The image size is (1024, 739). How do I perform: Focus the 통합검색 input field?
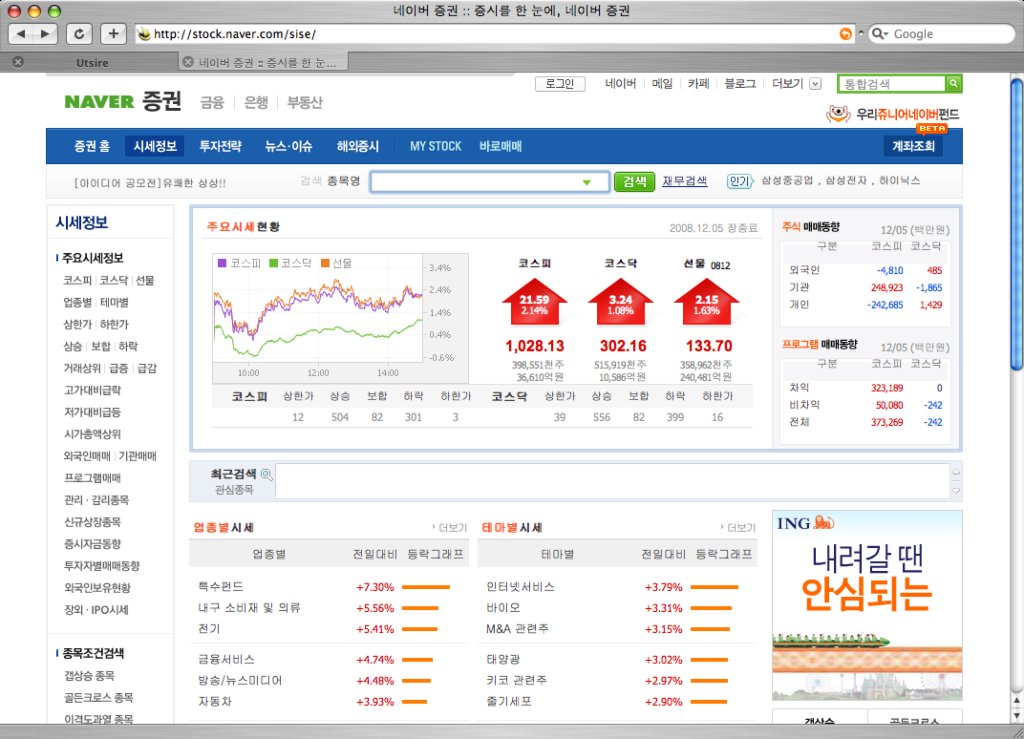click(x=892, y=84)
